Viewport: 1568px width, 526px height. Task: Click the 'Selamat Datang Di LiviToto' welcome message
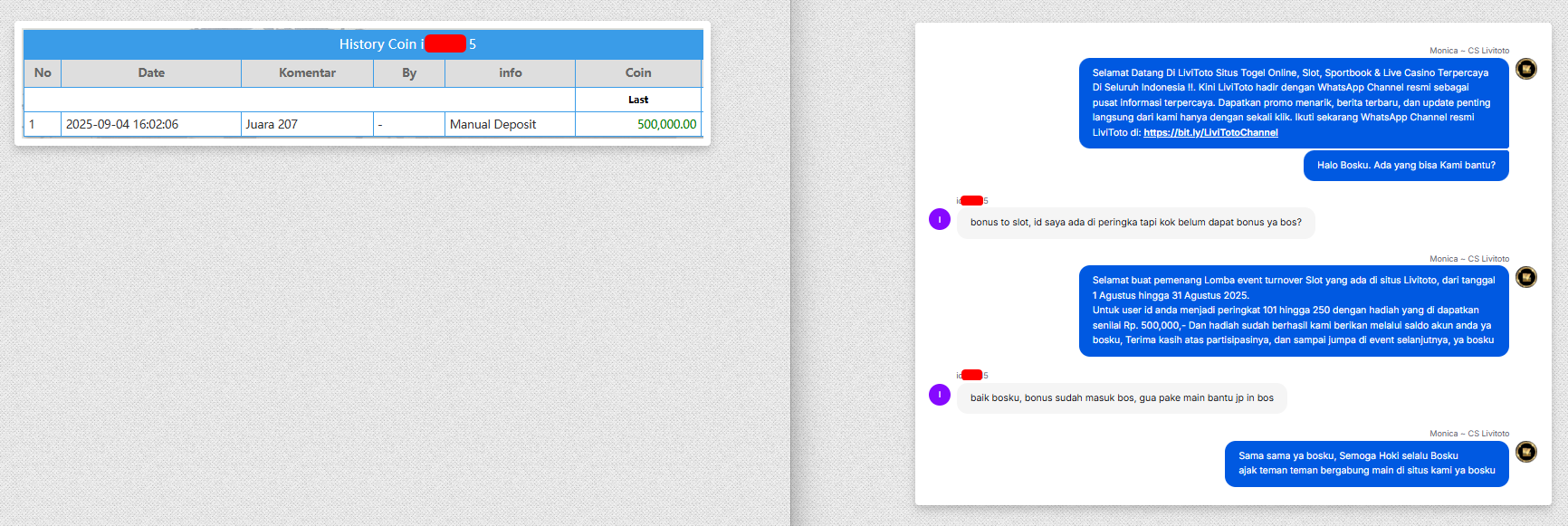1294,102
